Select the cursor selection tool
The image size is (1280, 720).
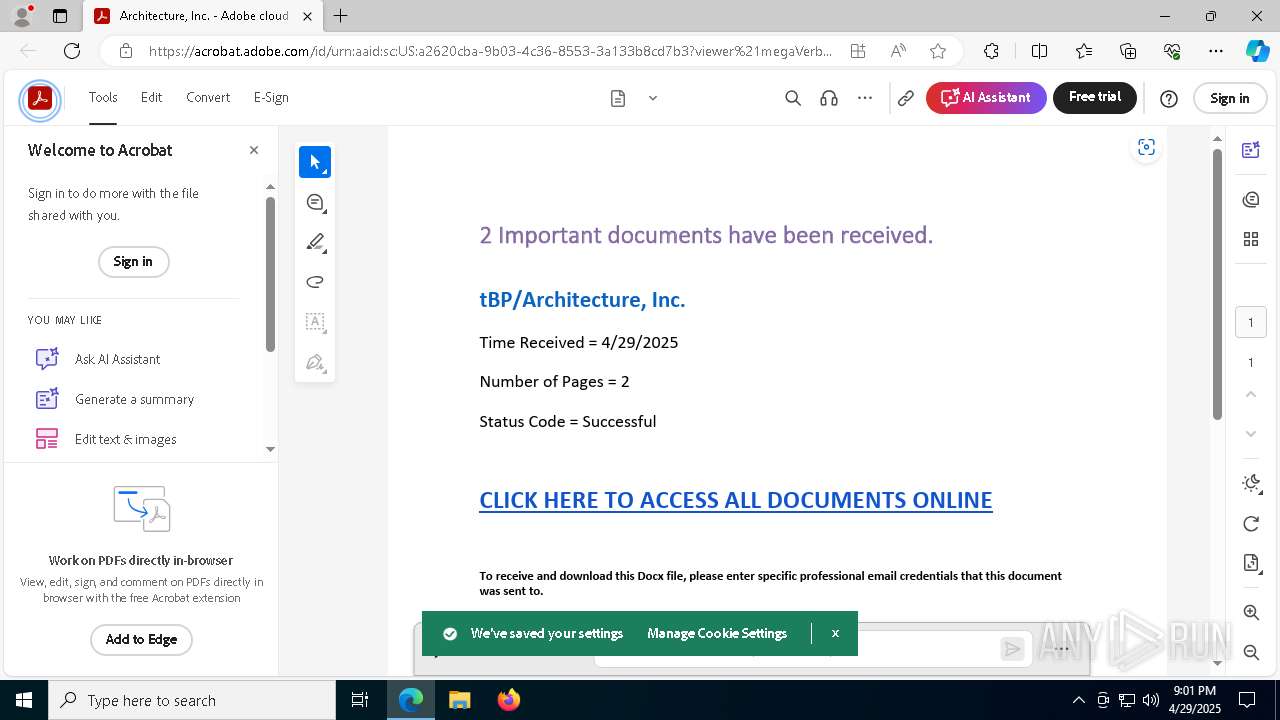pyautogui.click(x=315, y=162)
